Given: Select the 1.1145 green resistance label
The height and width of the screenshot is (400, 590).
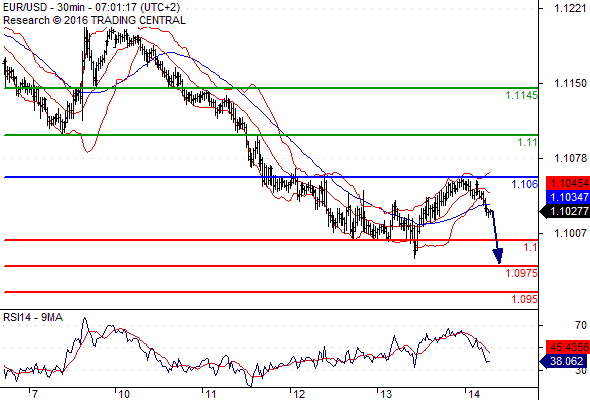Looking at the screenshot, I should 521,95.
